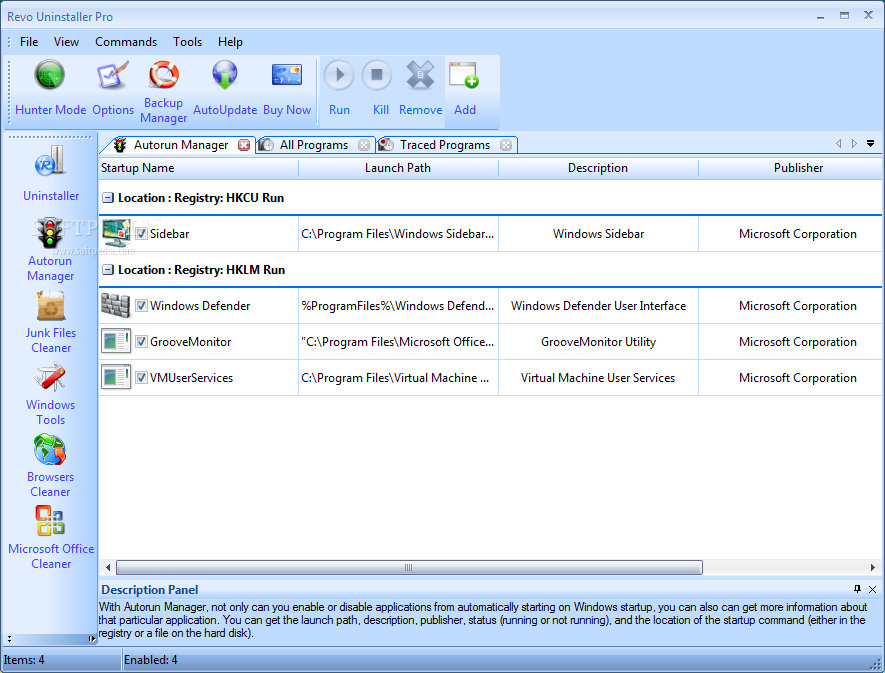Run the selected startup entry
The image size is (885, 673).
coord(339,88)
